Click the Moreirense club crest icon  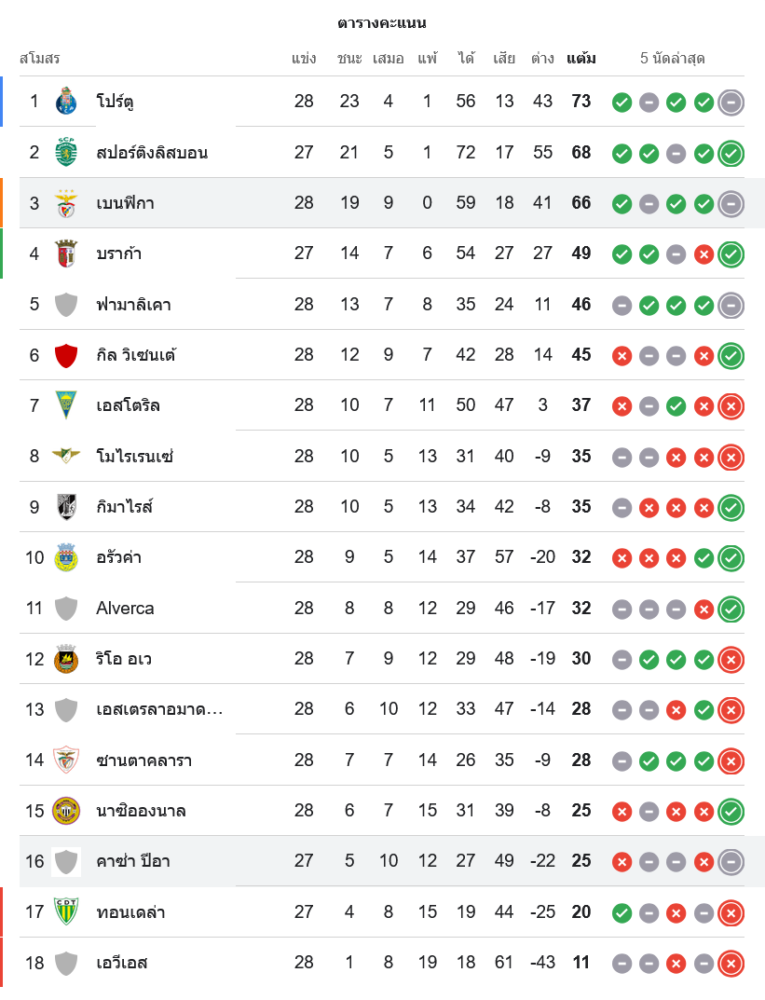pos(66,456)
